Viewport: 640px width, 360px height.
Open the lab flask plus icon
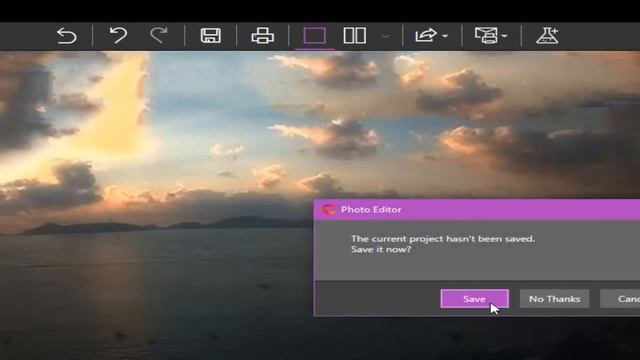[x=547, y=36]
